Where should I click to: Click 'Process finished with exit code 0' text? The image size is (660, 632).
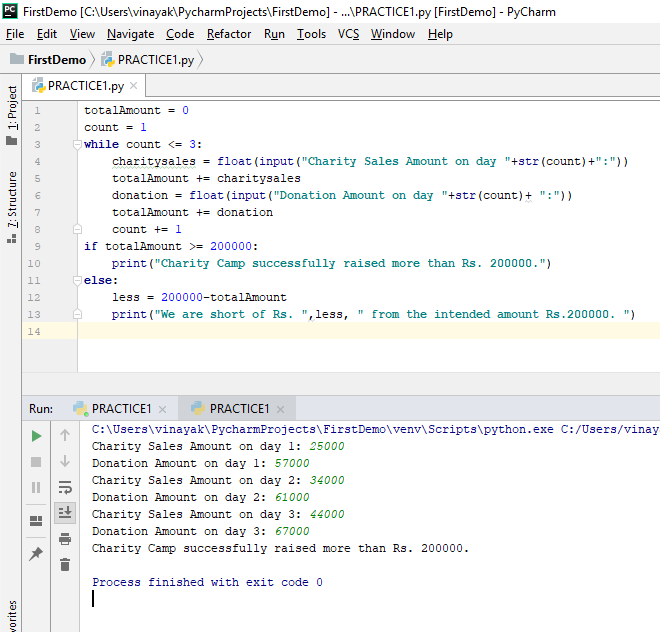[208, 582]
